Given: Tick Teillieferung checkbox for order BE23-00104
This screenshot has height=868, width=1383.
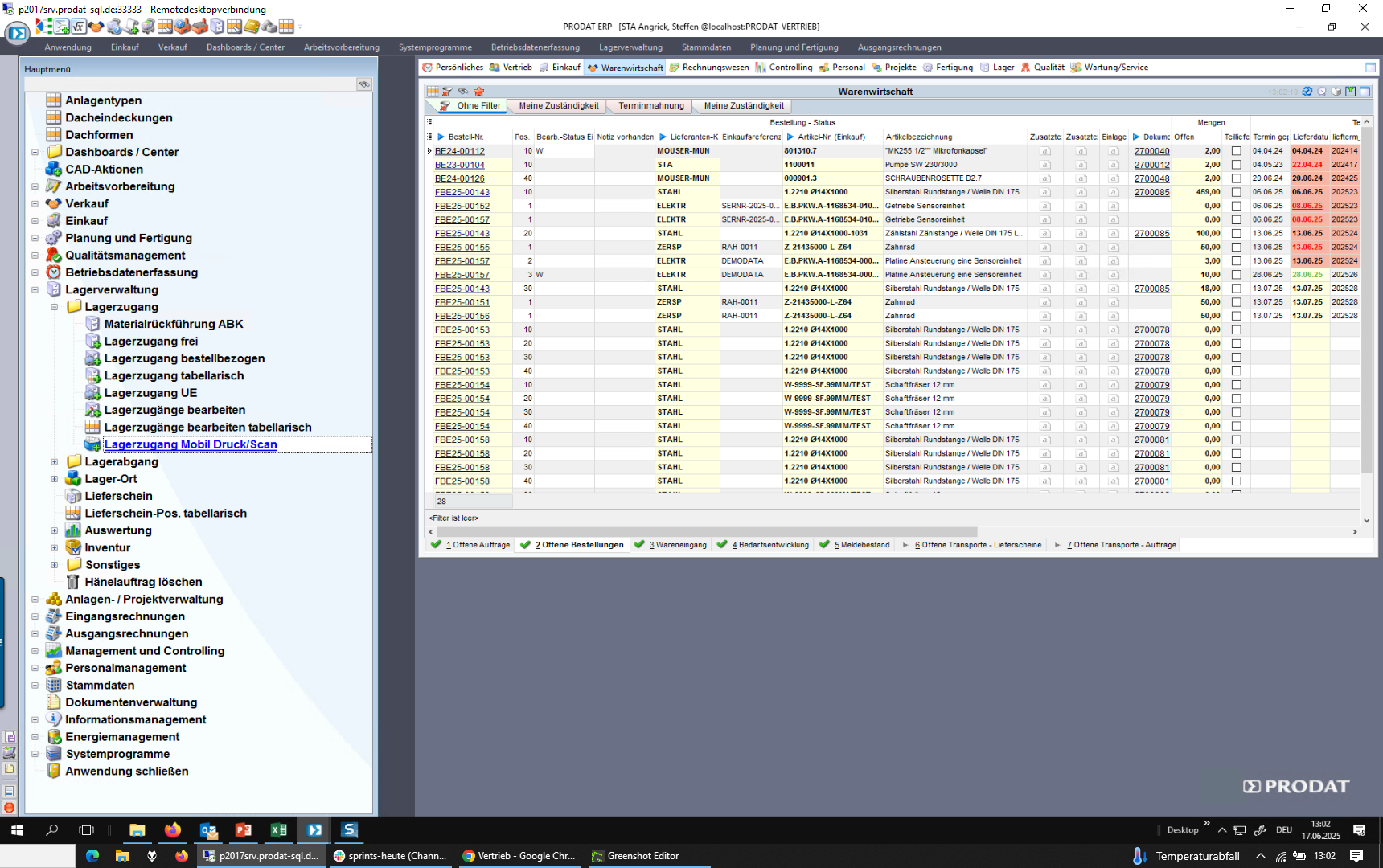Looking at the screenshot, I should 1237,165.
